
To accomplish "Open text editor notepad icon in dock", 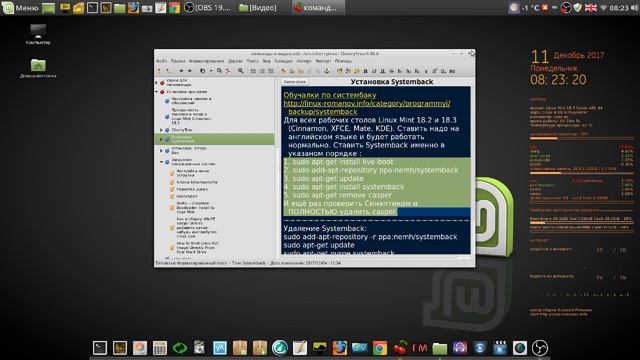I will 300,348.
